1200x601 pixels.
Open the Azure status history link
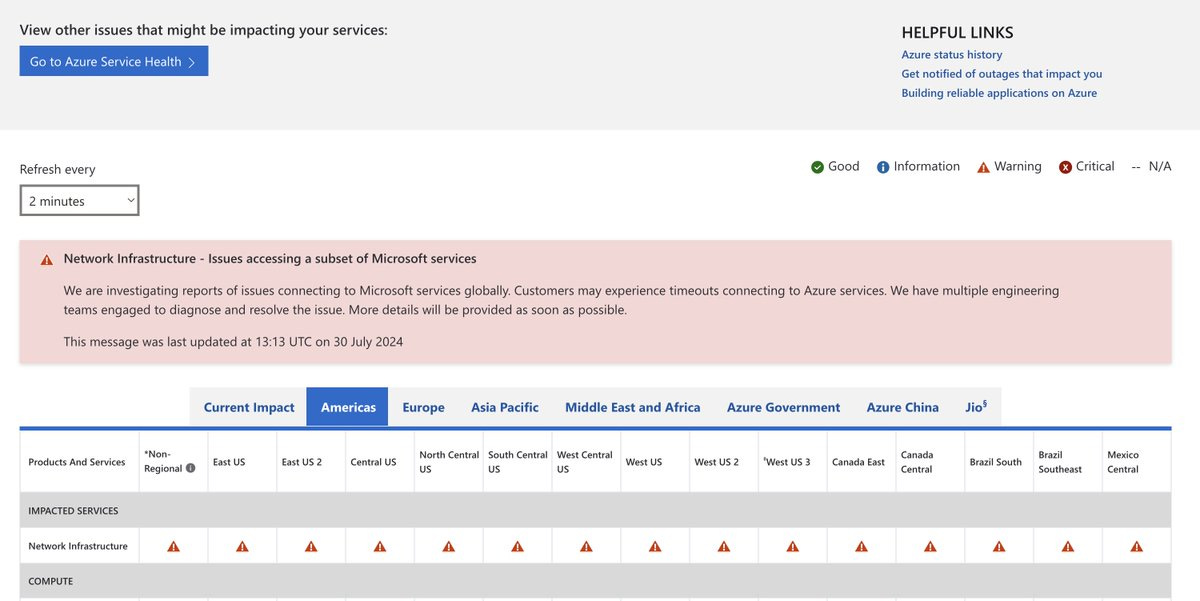[x=952, y=55]
